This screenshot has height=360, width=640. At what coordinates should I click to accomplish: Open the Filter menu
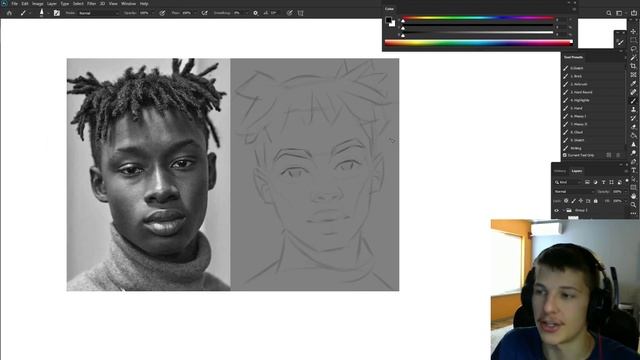click(x=91, y=4)
